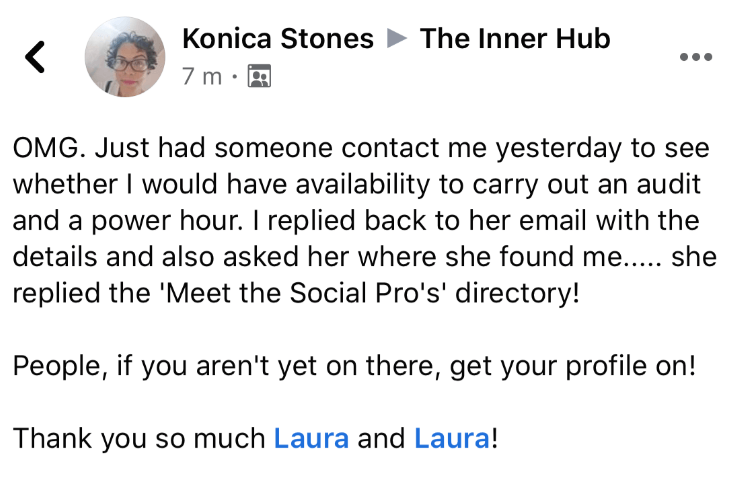This screenshot has height=480, width=736.
Task: Click the 'Thank you so much' text
Action: [139, 438]
